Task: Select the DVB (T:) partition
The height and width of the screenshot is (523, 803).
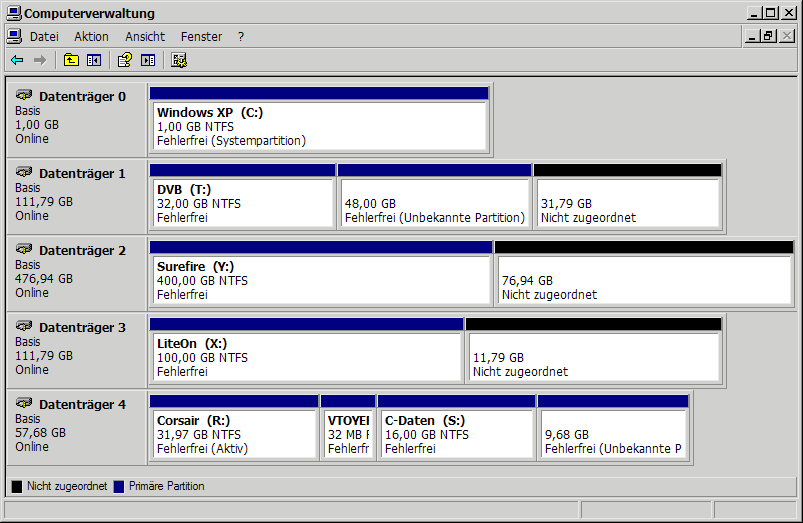Action: tap(242, 197)
